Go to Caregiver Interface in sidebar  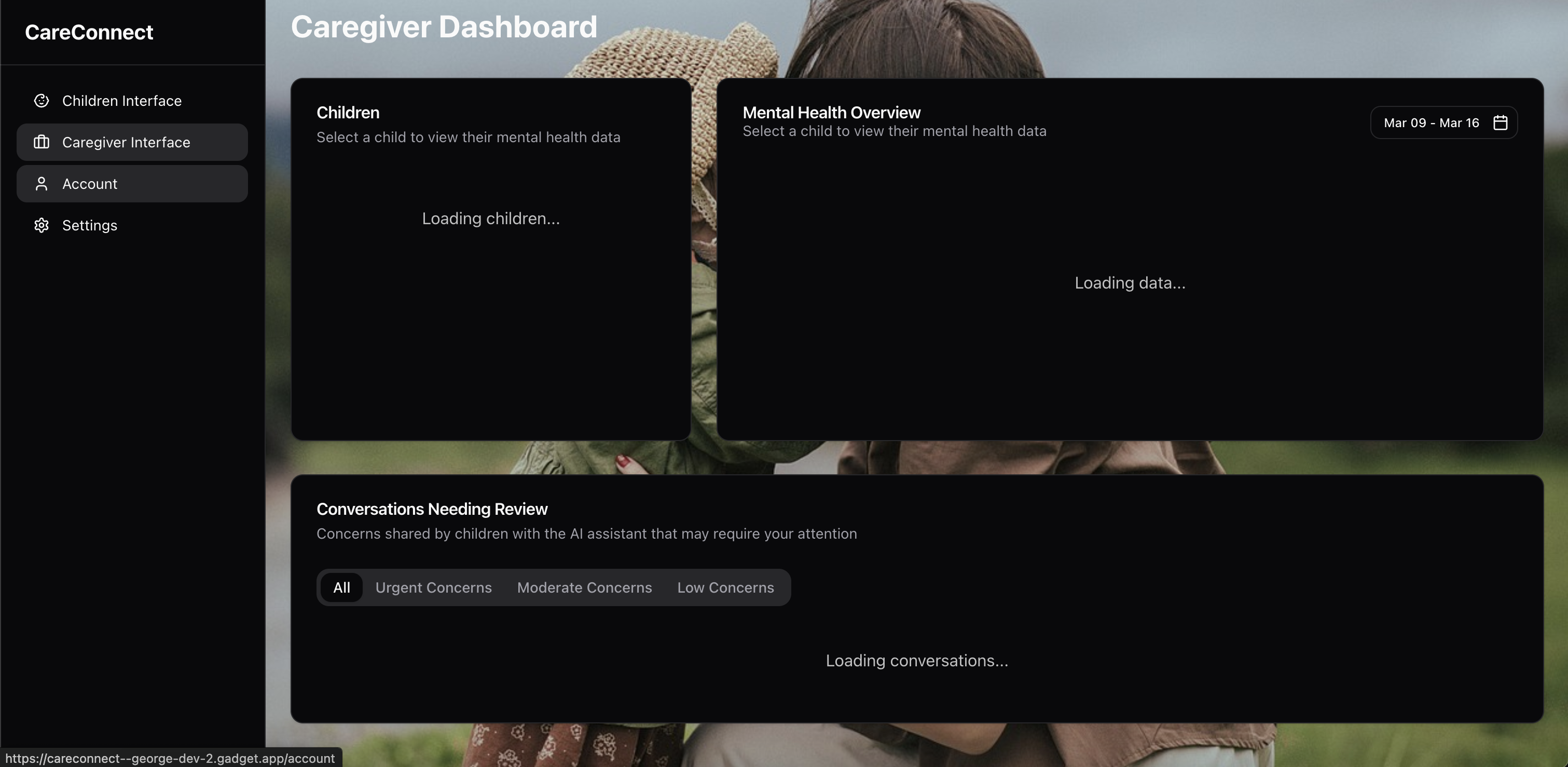[x=126, y=142]
